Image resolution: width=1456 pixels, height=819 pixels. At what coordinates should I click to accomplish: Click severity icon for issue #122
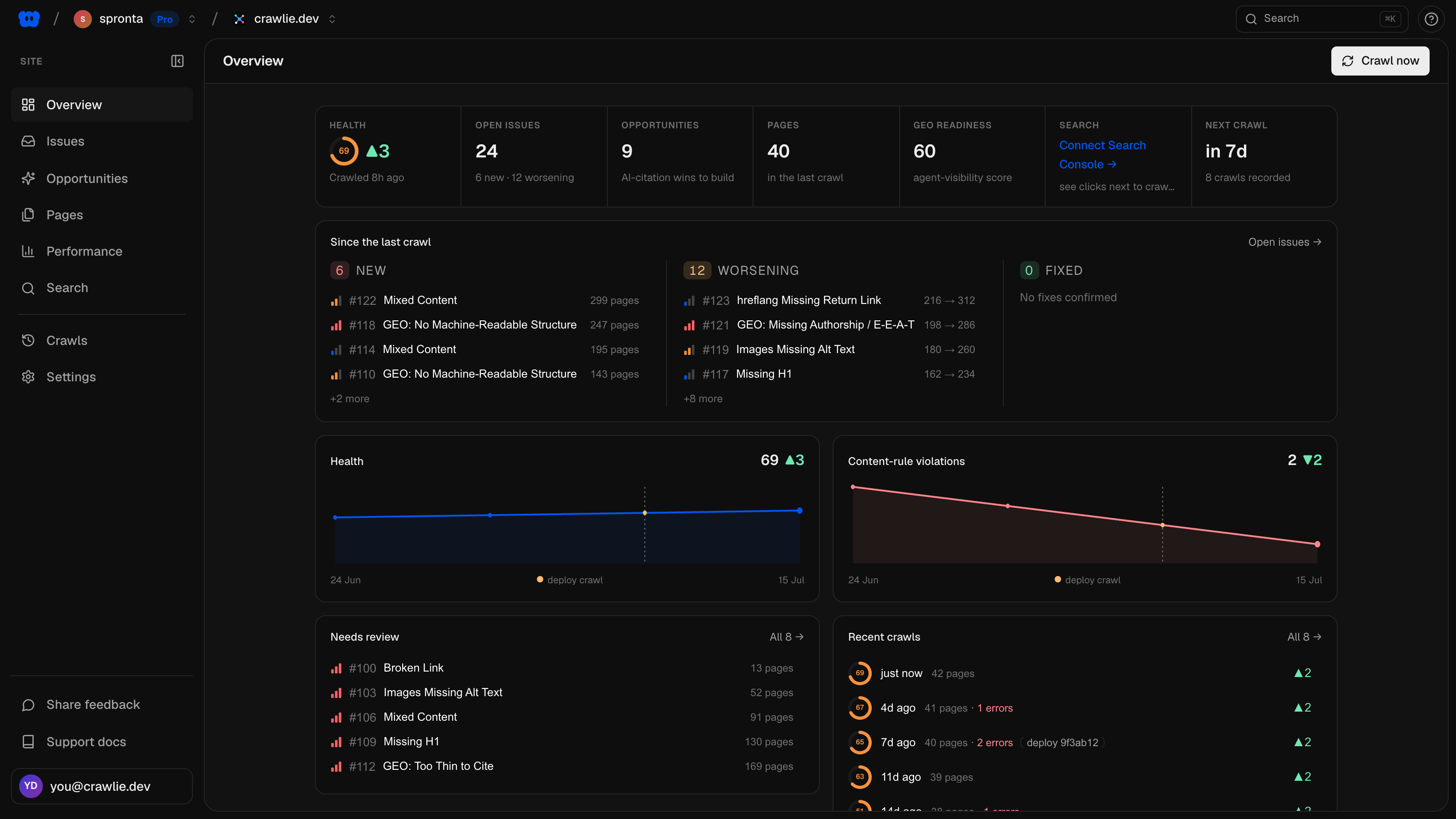(336, 301)
